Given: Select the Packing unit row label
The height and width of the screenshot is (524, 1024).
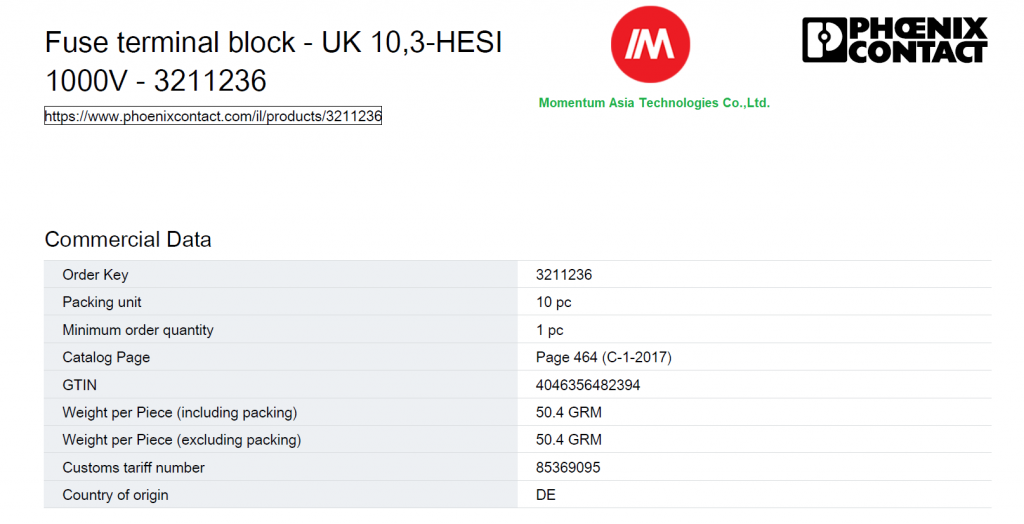Looking at the screenshot, I should pyautogui.click(x=102, y=302).
